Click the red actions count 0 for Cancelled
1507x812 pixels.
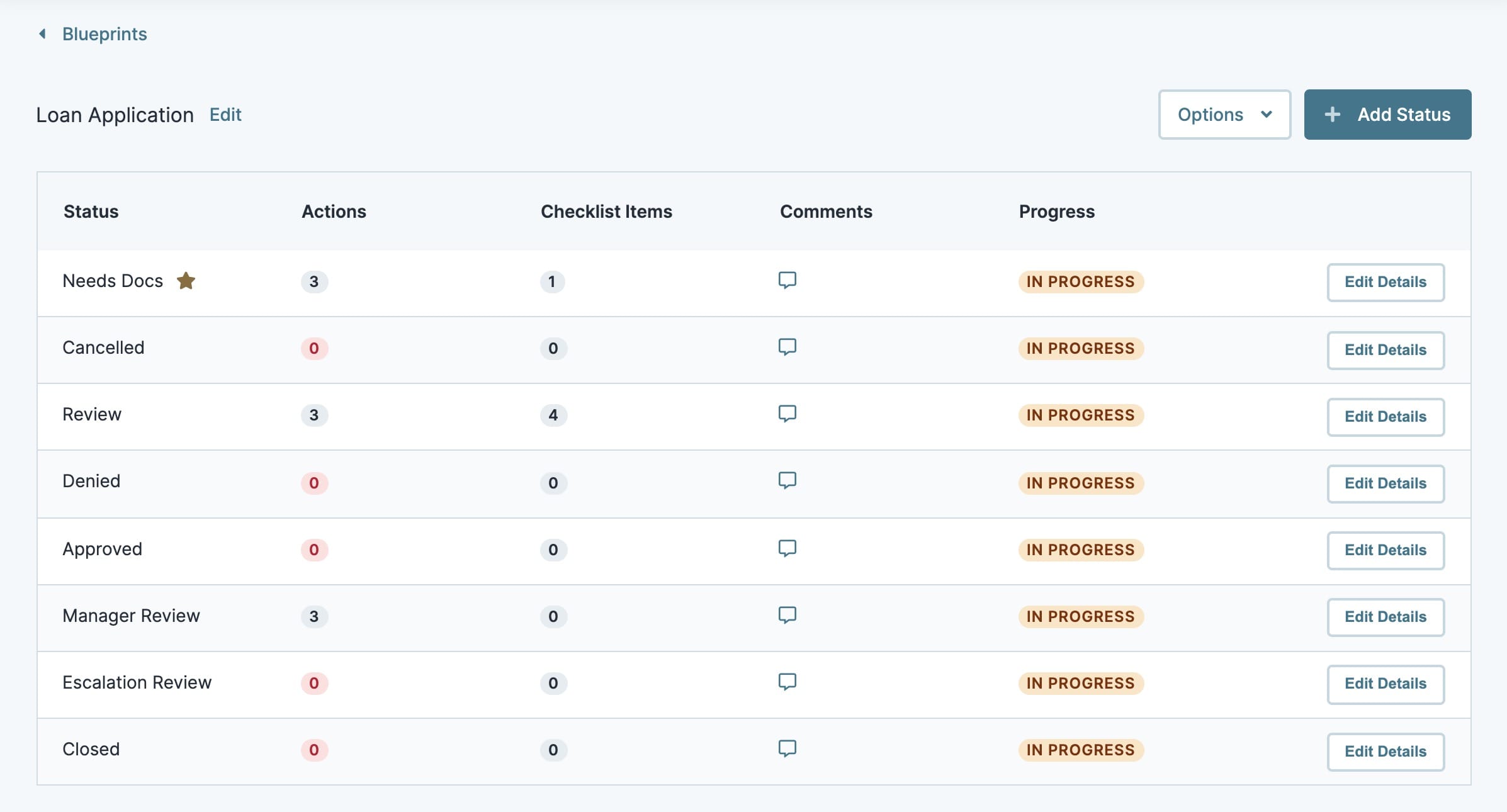coord(314,348)
